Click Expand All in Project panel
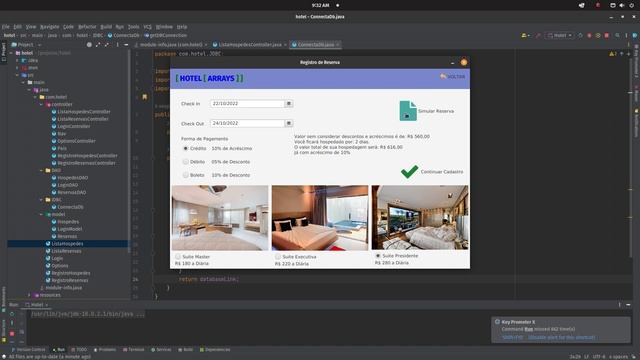The height and width of the screenshot is (360, 640). [x=98, y=44]
